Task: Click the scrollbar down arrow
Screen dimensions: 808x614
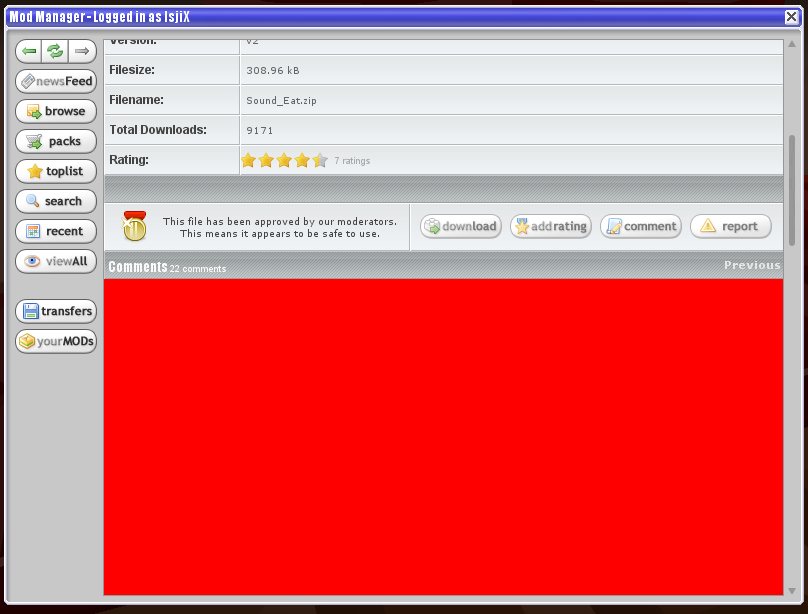Action: [x=792, y=591]
